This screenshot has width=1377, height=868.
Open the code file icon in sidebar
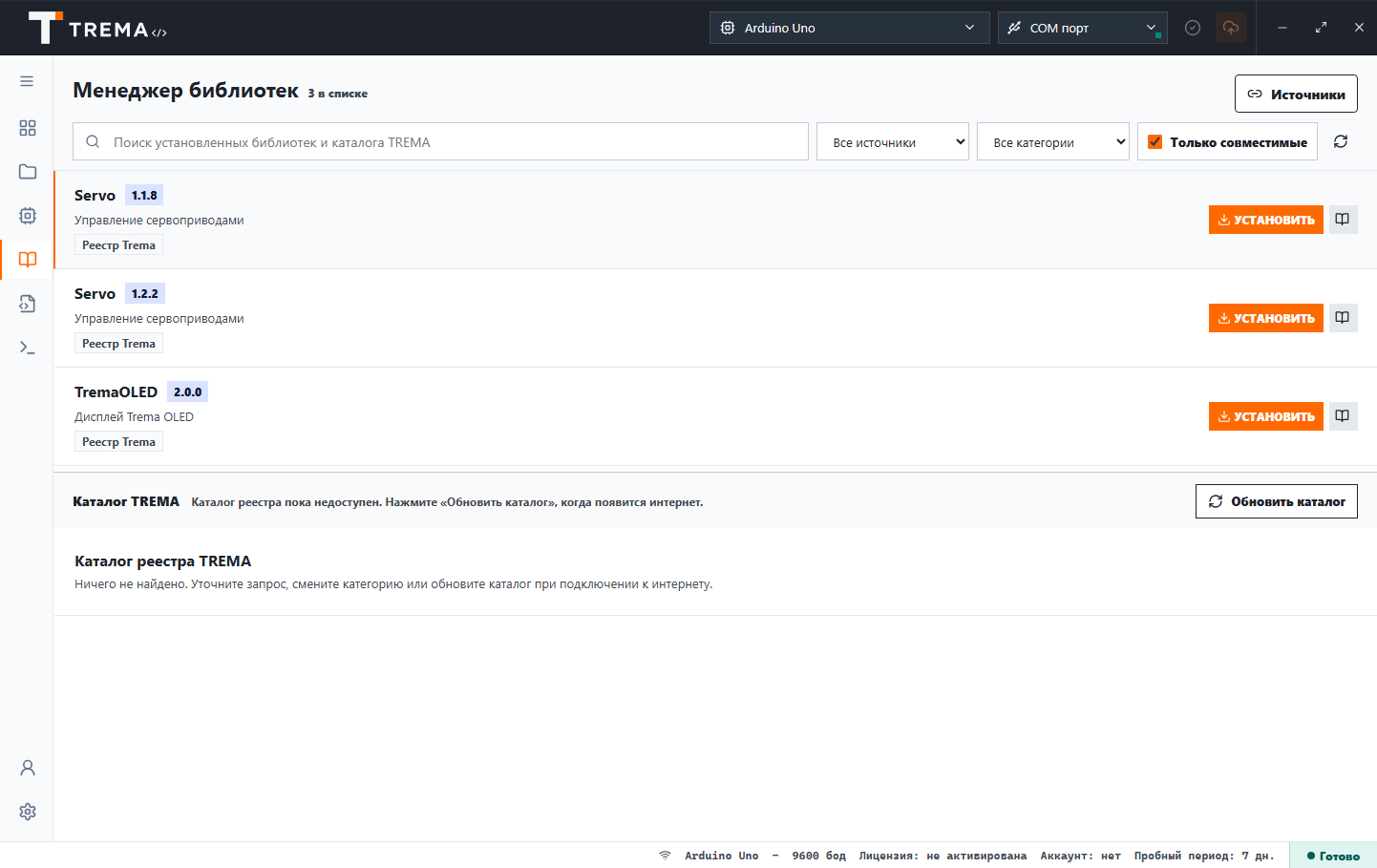pos(27,304)
